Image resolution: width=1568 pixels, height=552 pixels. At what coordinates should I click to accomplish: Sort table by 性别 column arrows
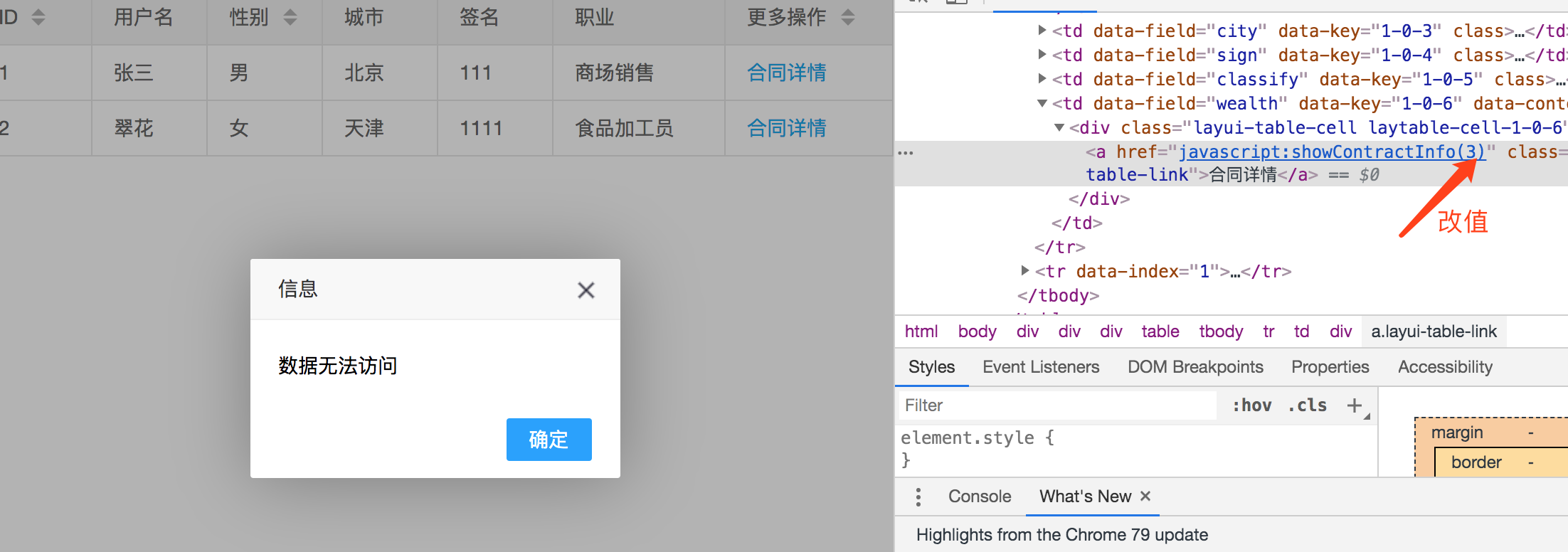[290, 17]
